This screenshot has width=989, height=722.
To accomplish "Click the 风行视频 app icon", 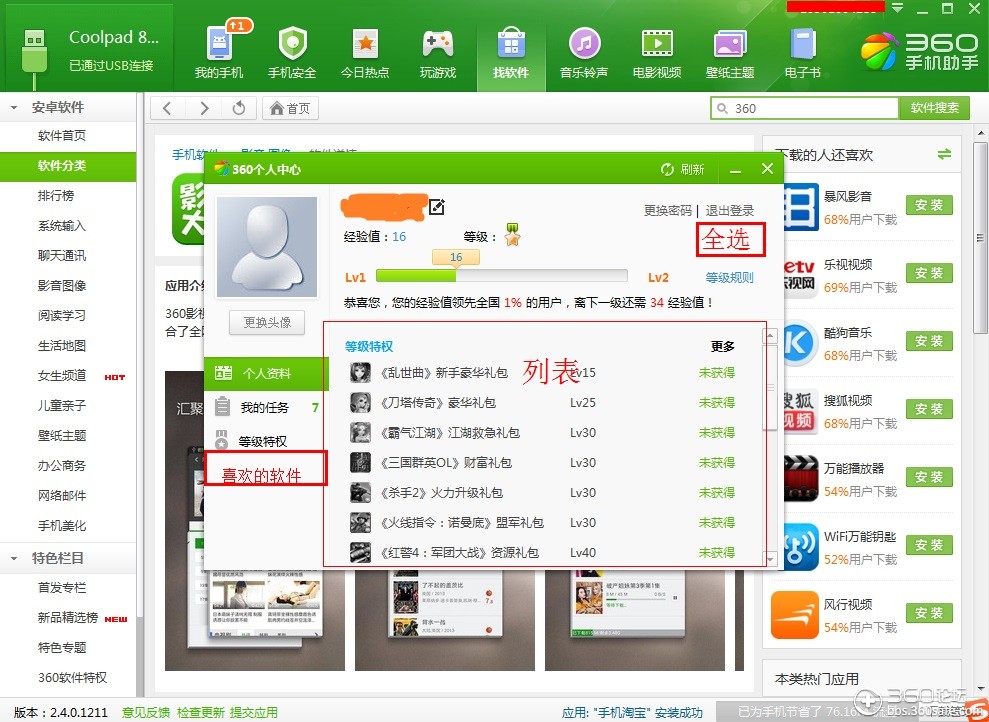I will point(795,615).
